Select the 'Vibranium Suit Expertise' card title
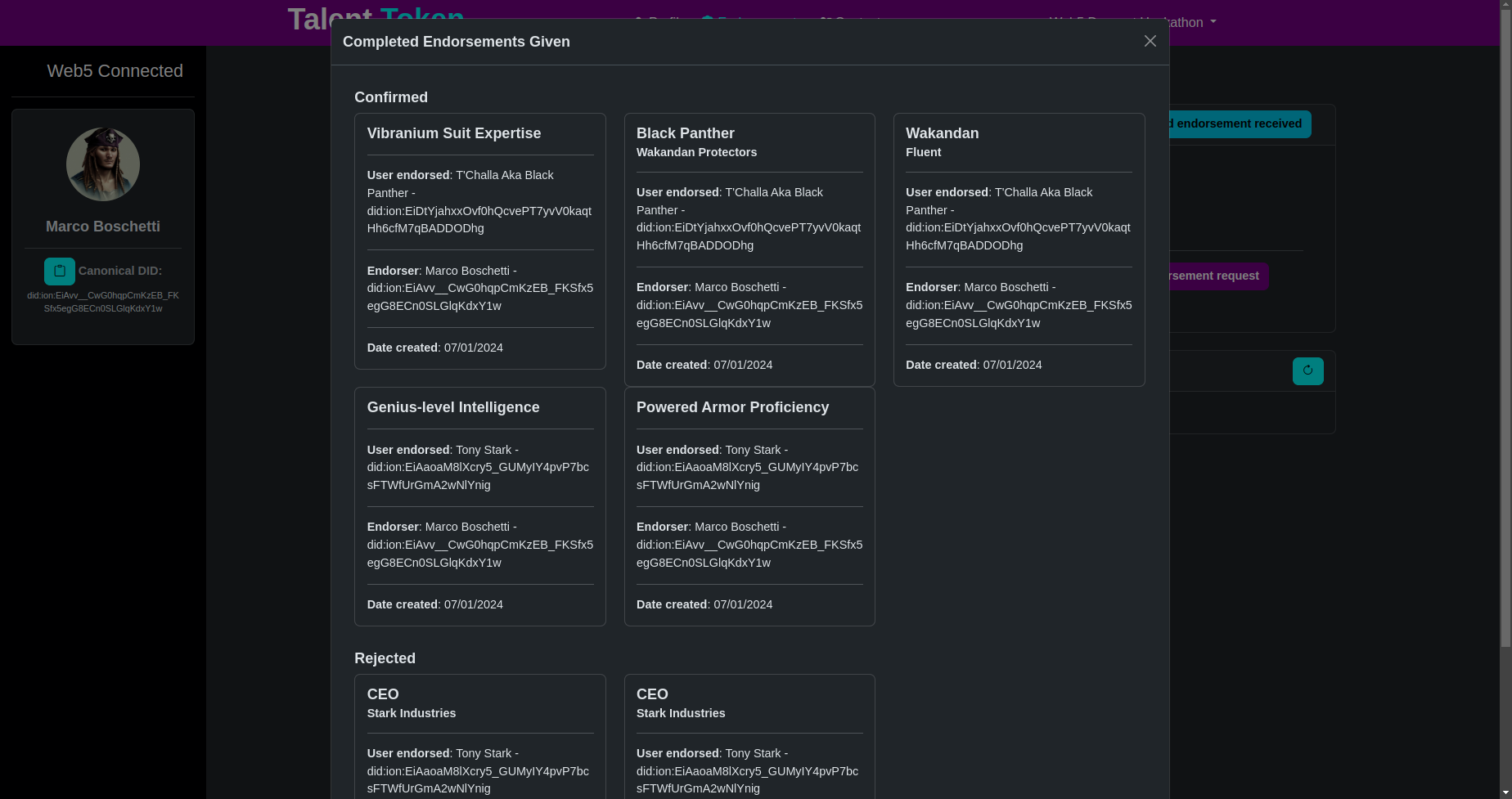 coord(454,133)
